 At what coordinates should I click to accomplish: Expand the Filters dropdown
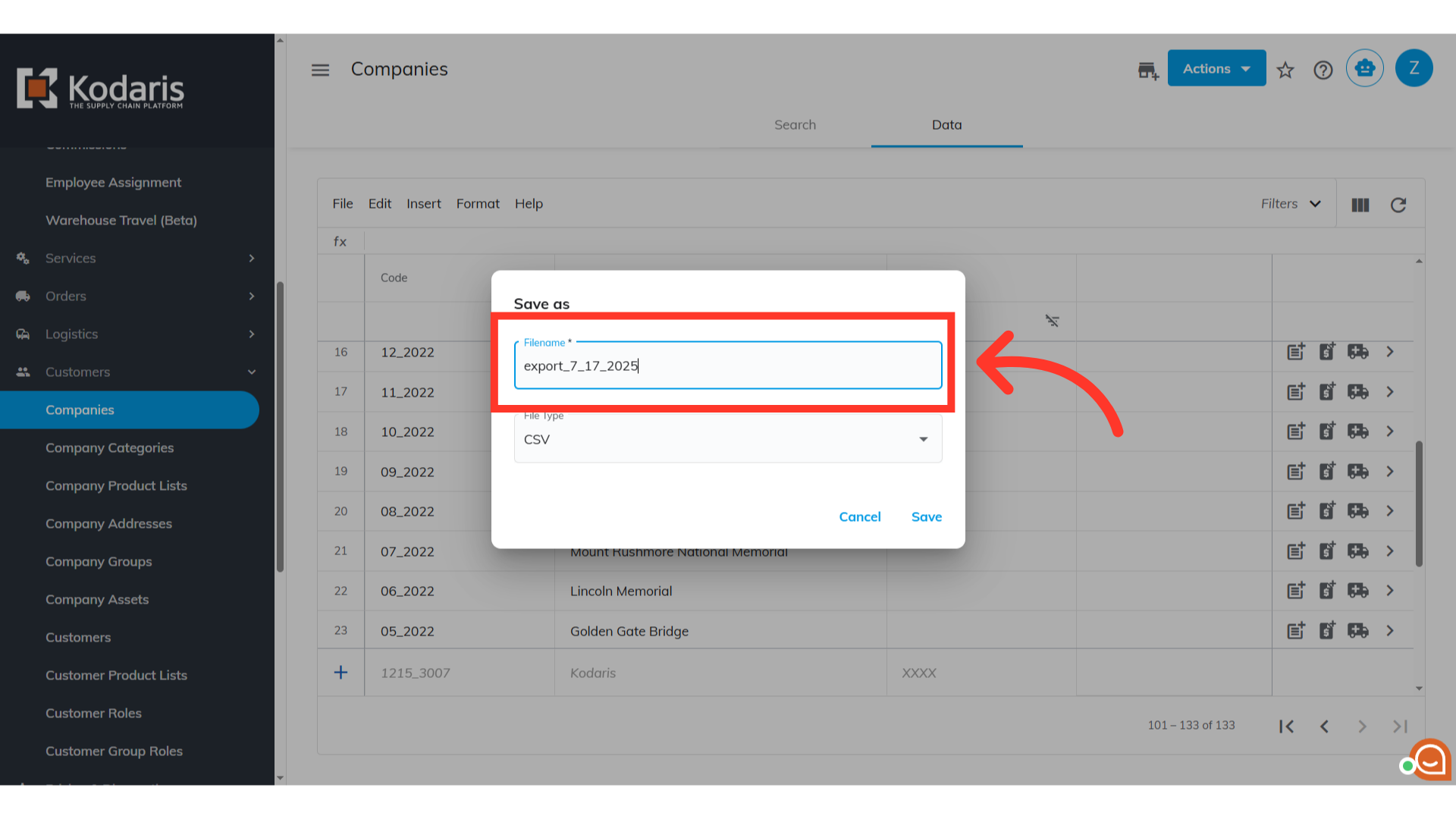click(x=1291, y=204)
